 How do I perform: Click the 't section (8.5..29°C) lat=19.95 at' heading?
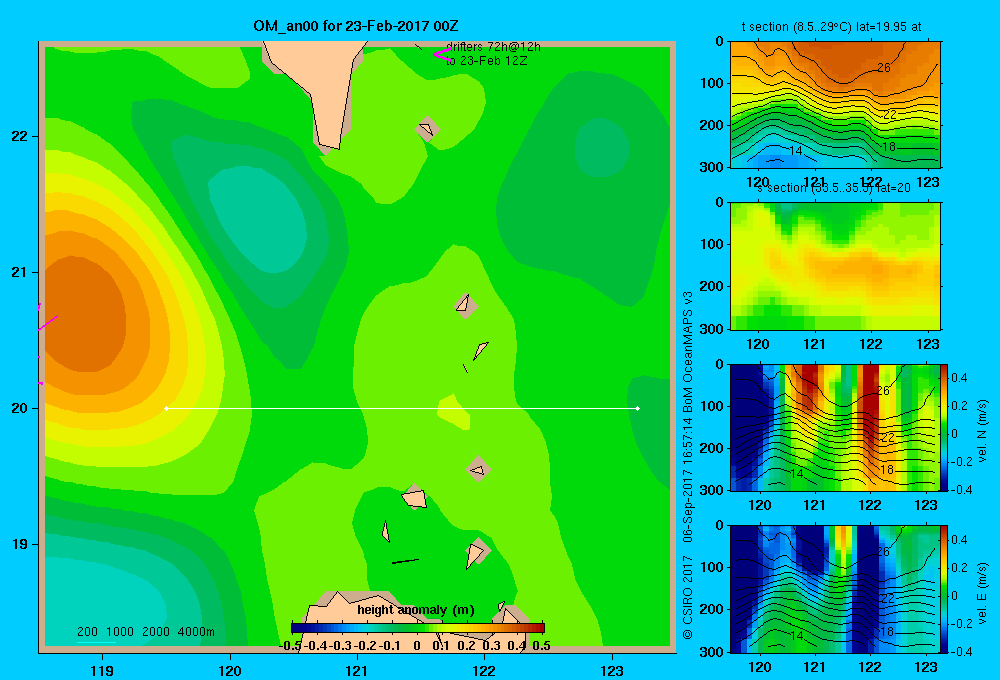(832, 27)
